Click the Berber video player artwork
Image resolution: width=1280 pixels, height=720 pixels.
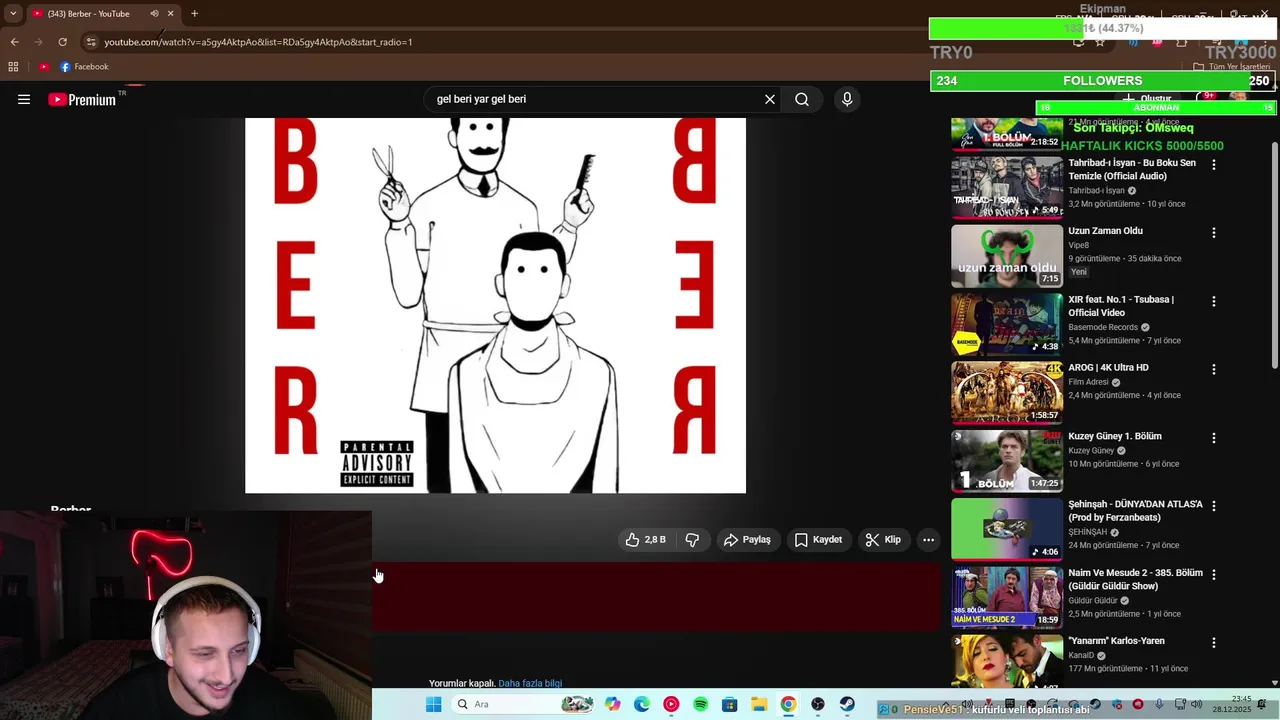(x=495, y=305)
